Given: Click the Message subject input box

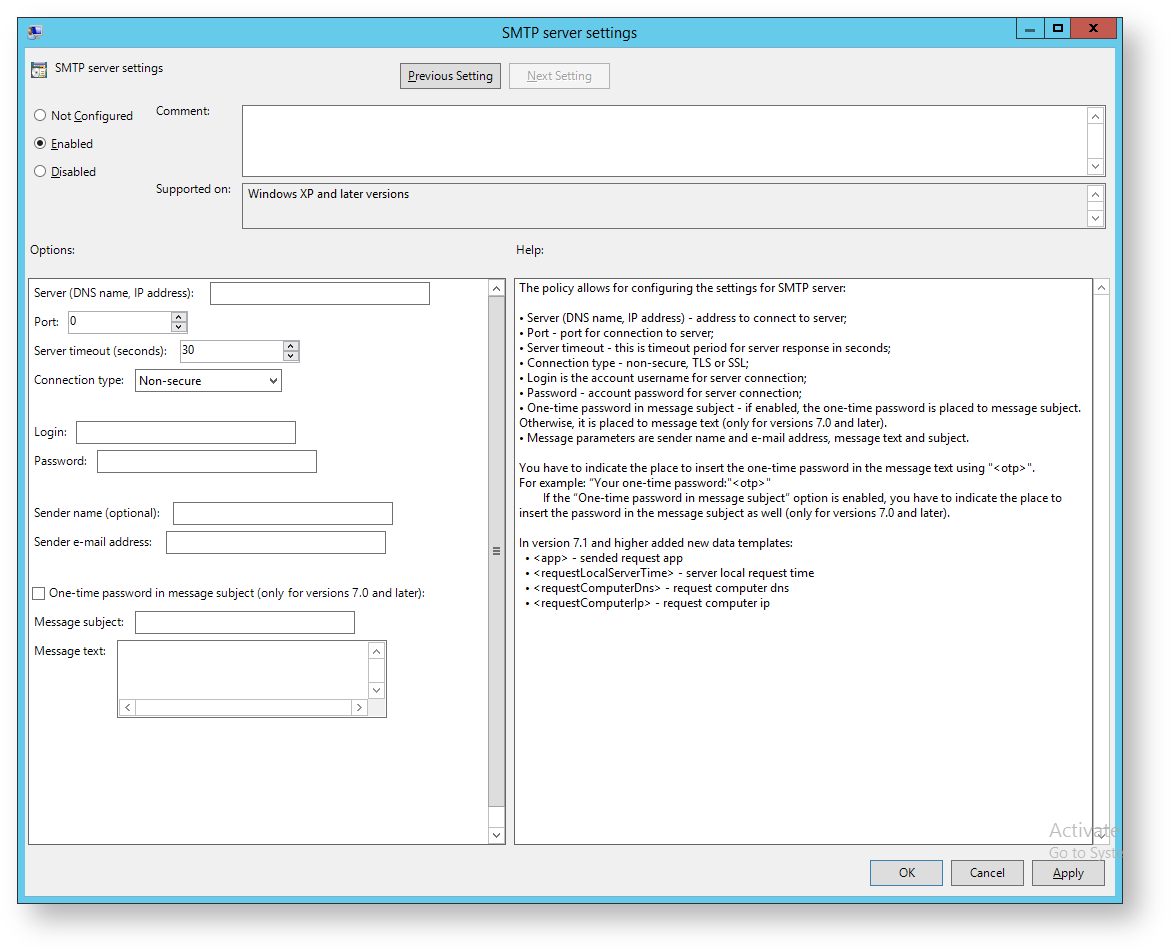Looking at the screenshot, I should tap(244, 622).
